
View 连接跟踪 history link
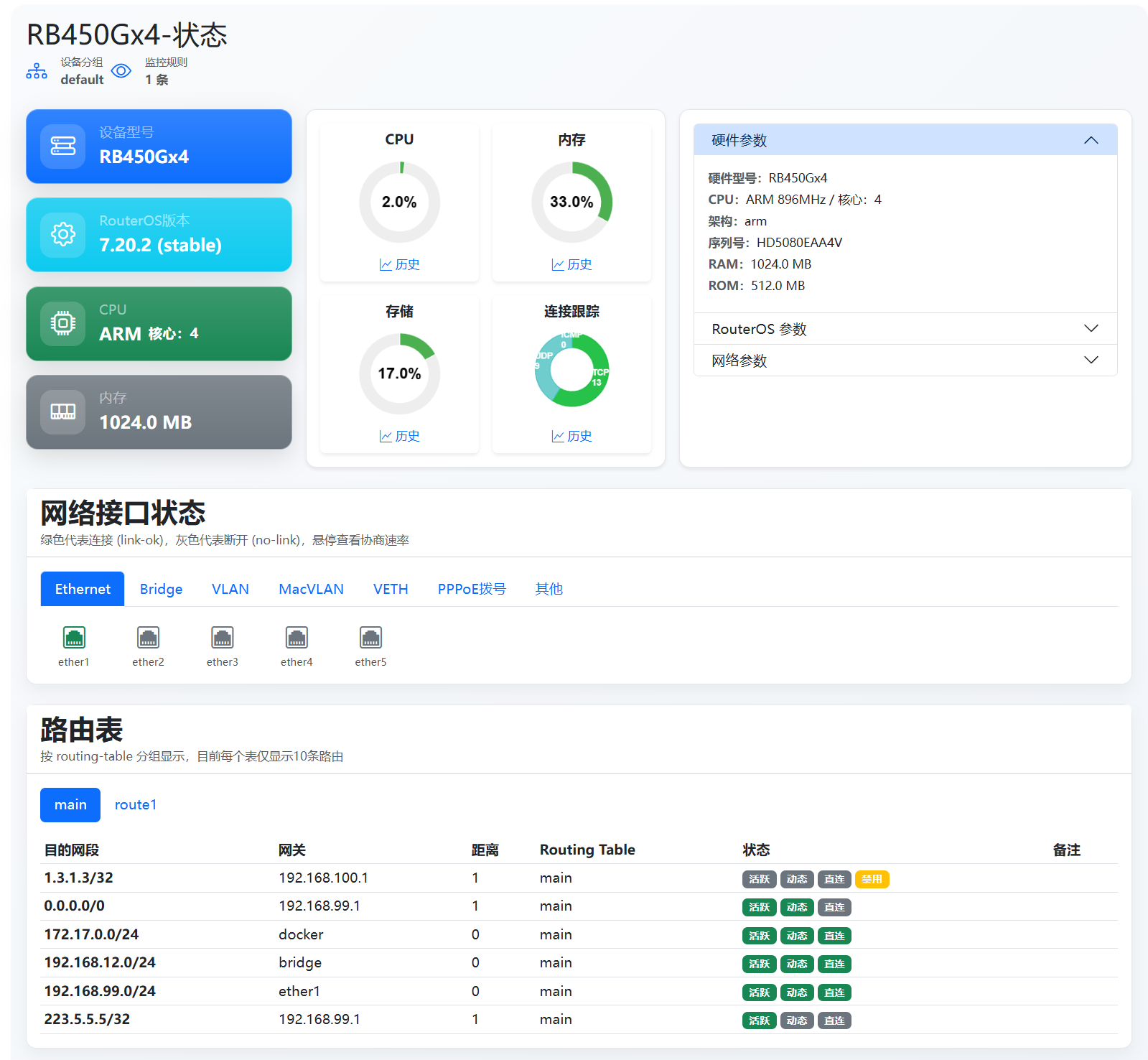[572, 436]
